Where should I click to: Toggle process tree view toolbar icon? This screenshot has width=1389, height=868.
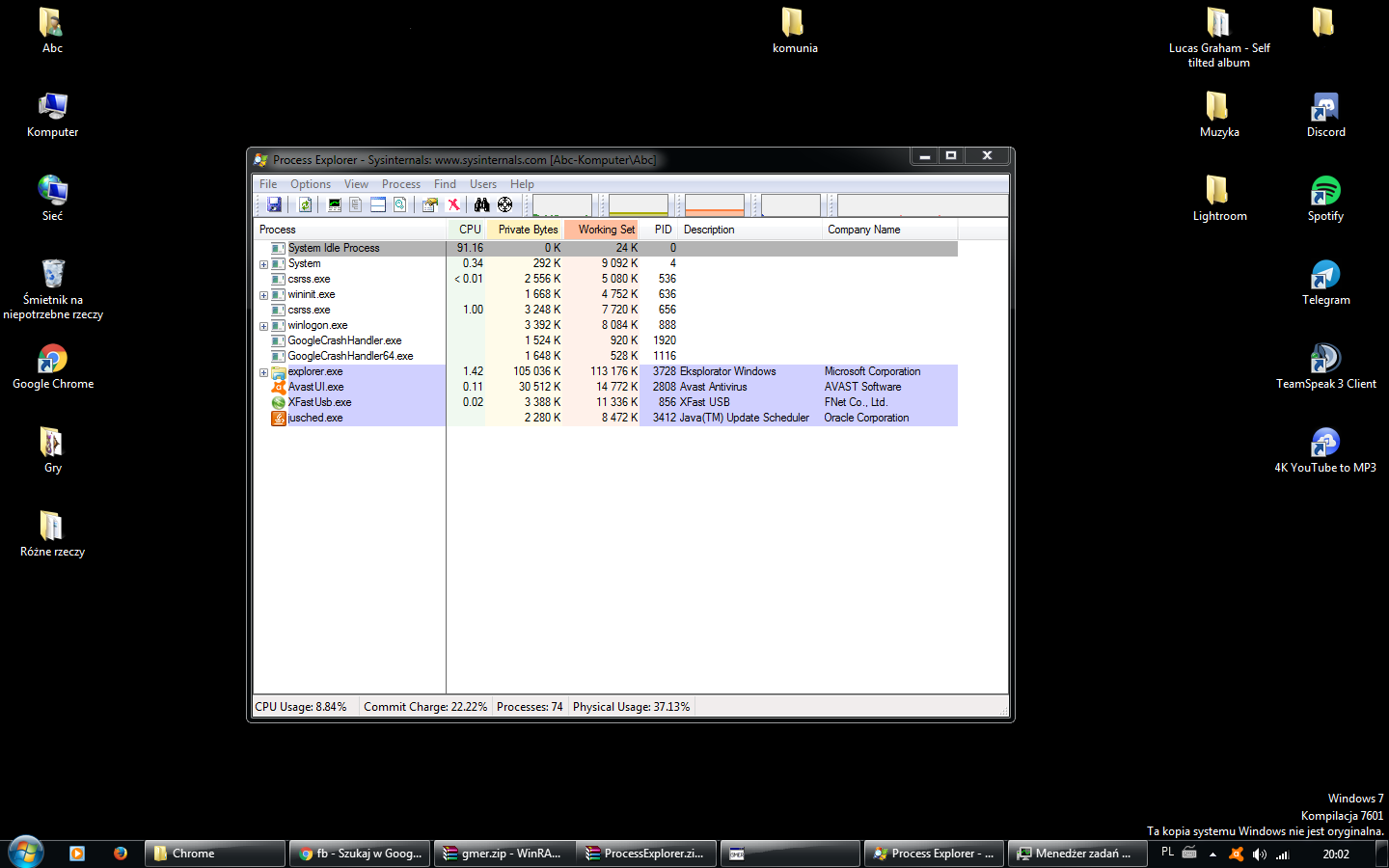point(356,204)
